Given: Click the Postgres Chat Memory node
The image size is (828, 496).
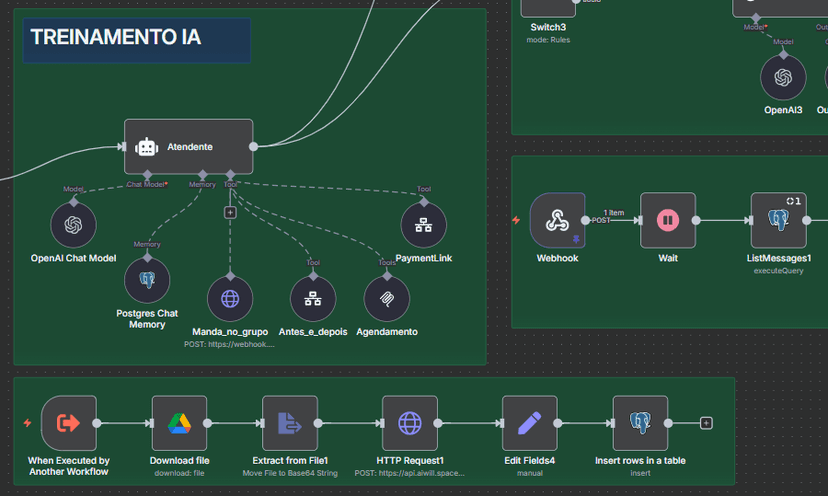Looking at the screenshot, I should click(147, 279).
